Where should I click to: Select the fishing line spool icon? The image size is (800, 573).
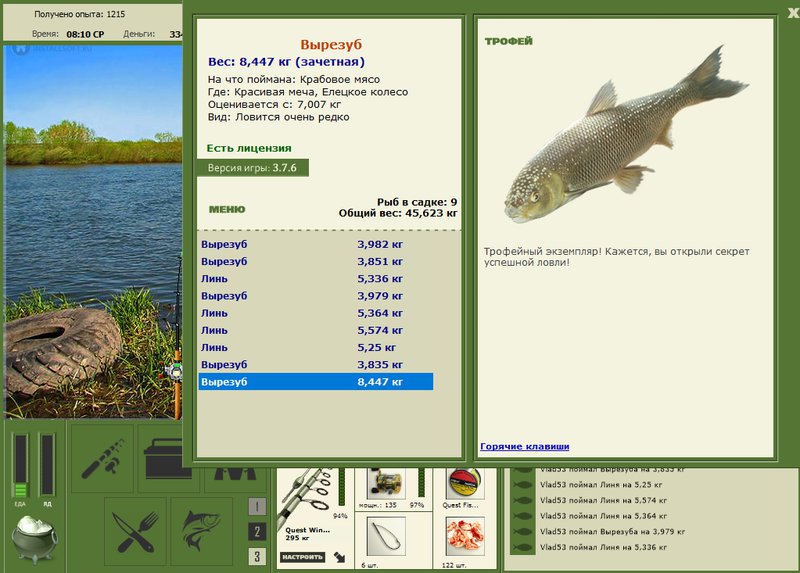coord(464,483)
